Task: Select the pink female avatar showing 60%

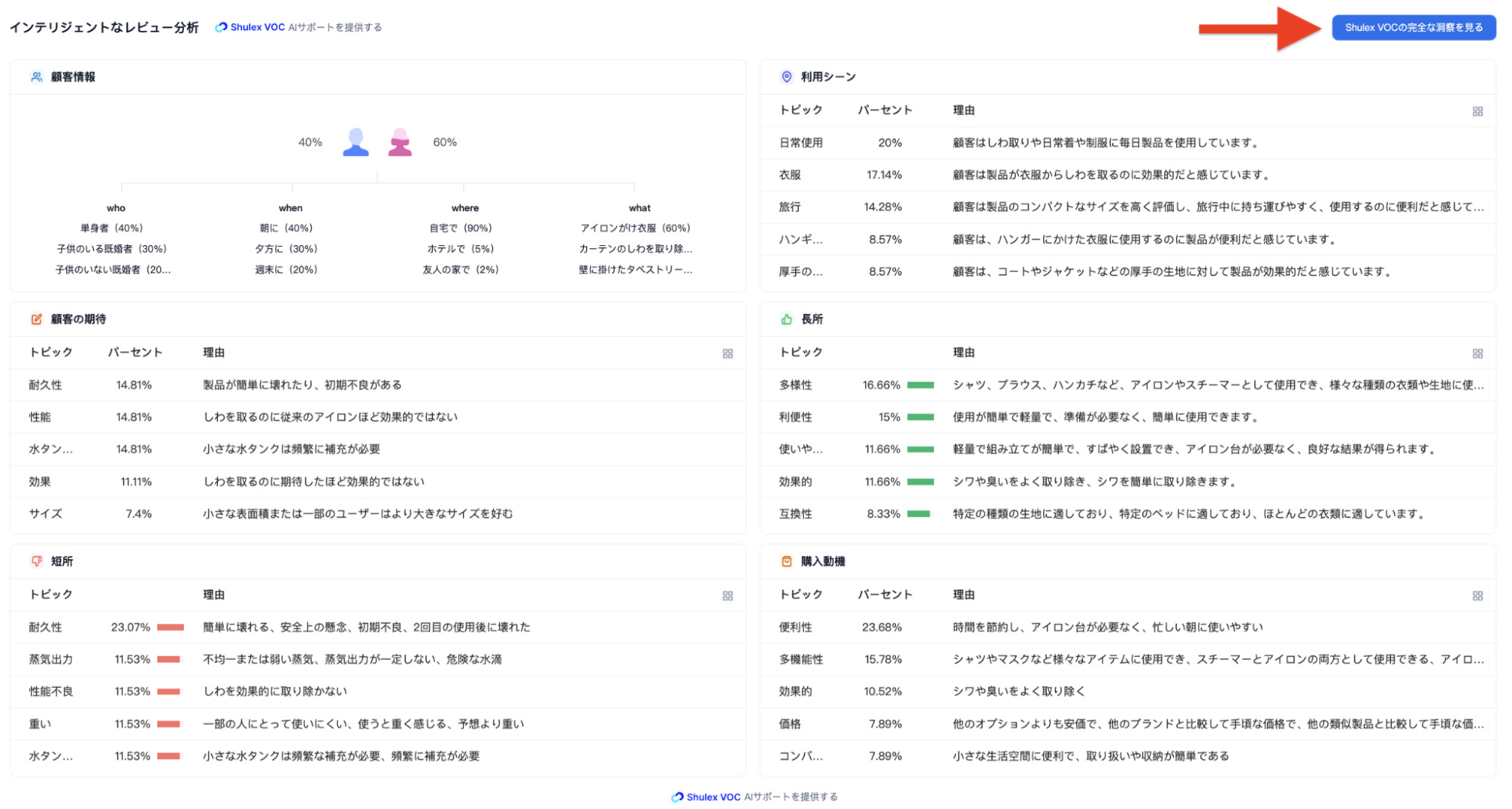Action: tap(400, 141)
